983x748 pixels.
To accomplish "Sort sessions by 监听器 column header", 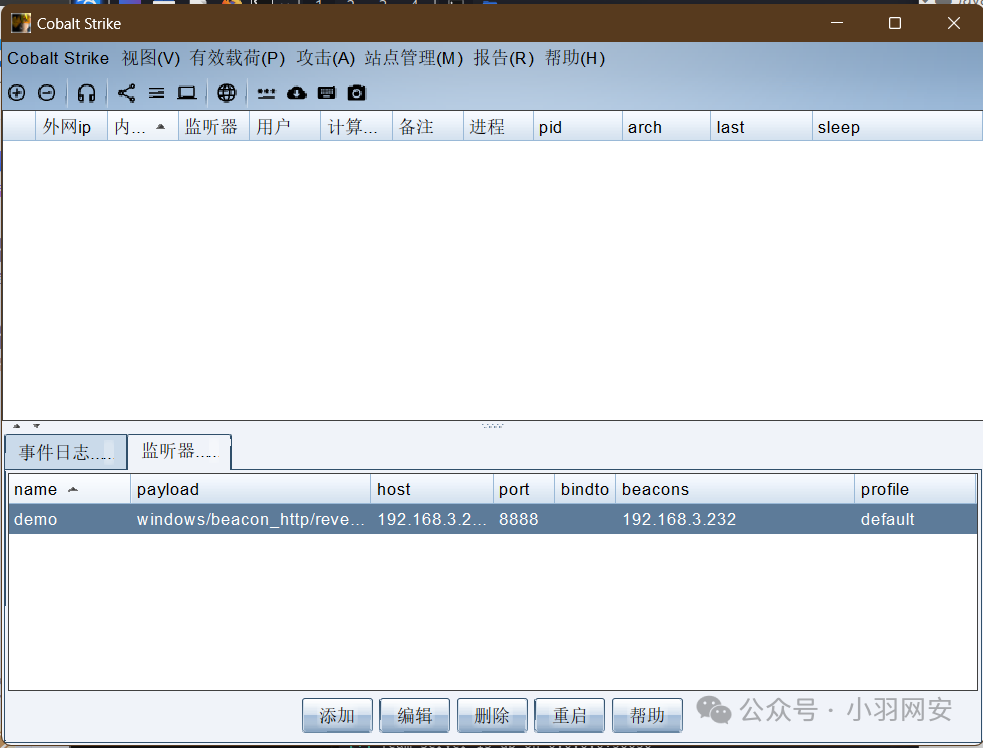I will tap(214, 127).
